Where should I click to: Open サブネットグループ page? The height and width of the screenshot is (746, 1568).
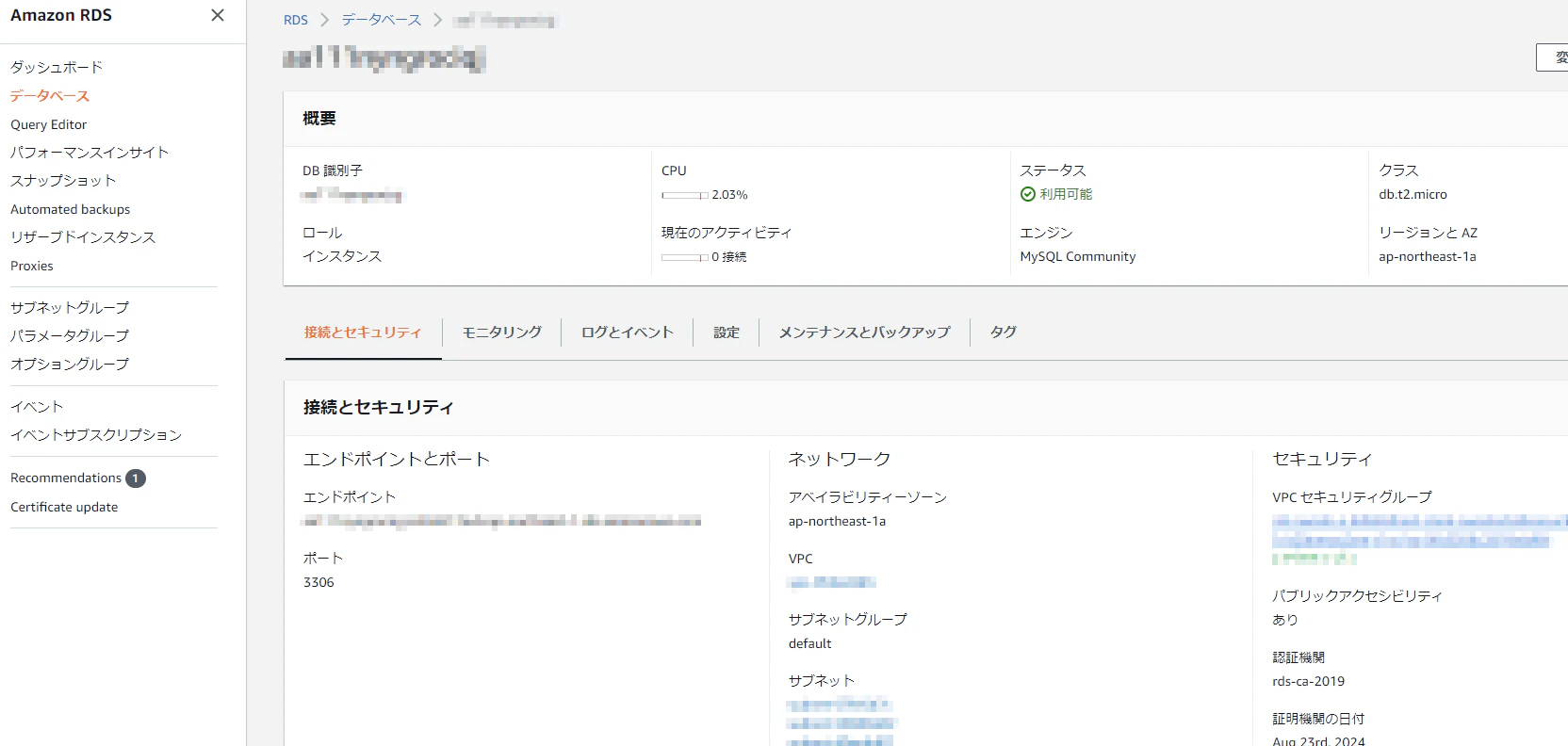click(x=70, y=307)
